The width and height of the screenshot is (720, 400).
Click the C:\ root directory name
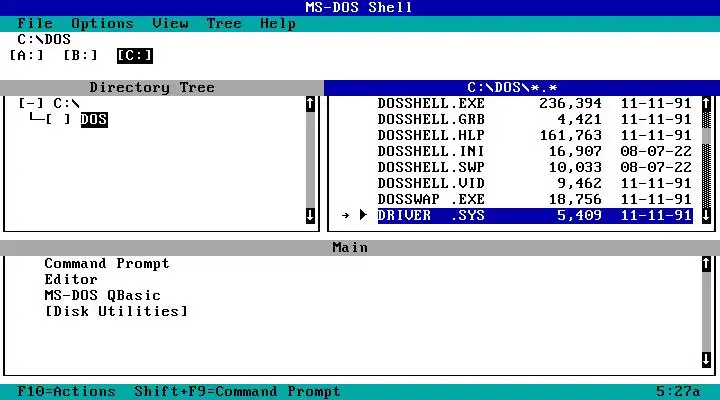click(x=67, y=103)
